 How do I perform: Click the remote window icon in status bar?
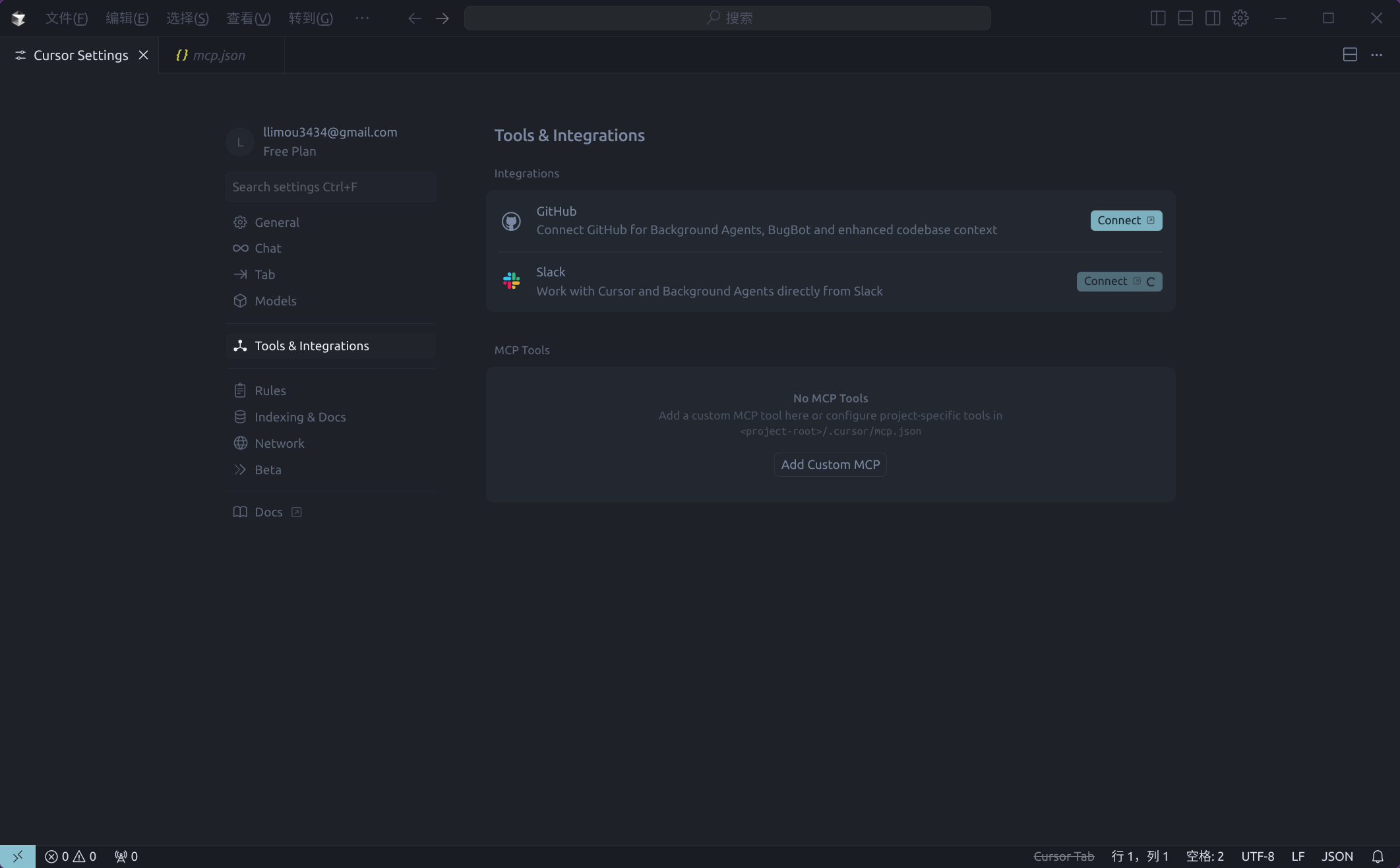point(18,856)
